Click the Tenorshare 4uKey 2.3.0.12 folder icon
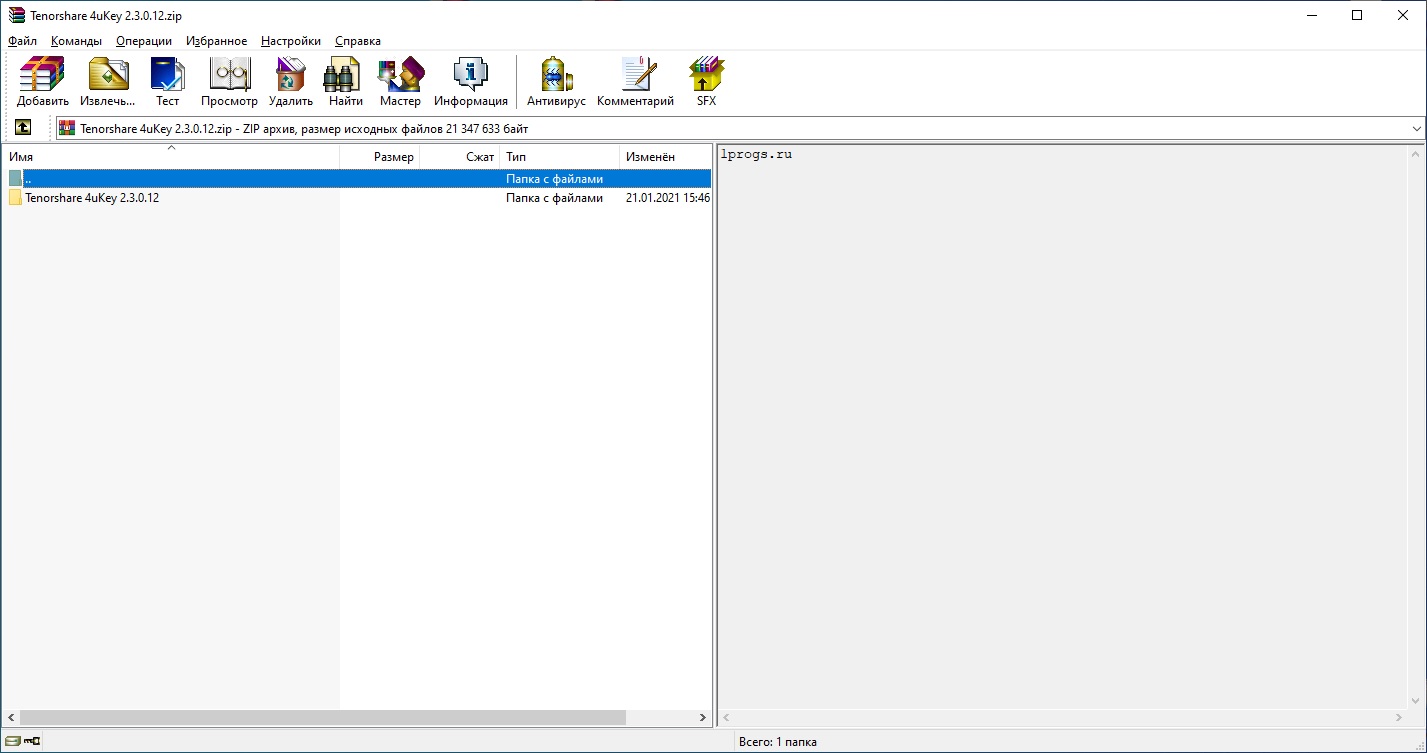The height and width of the screenshot is (753, 1427). [15, 198]
